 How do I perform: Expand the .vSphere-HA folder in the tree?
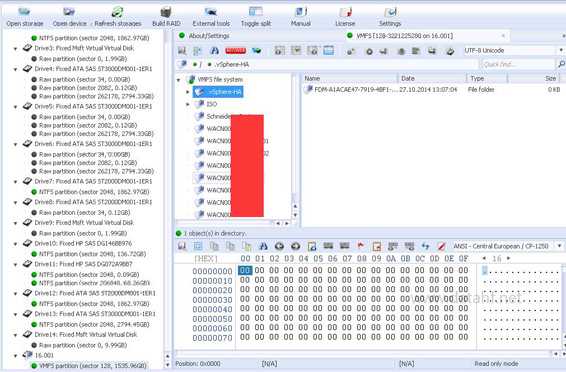pyautogui.click(x=187, y=92)
